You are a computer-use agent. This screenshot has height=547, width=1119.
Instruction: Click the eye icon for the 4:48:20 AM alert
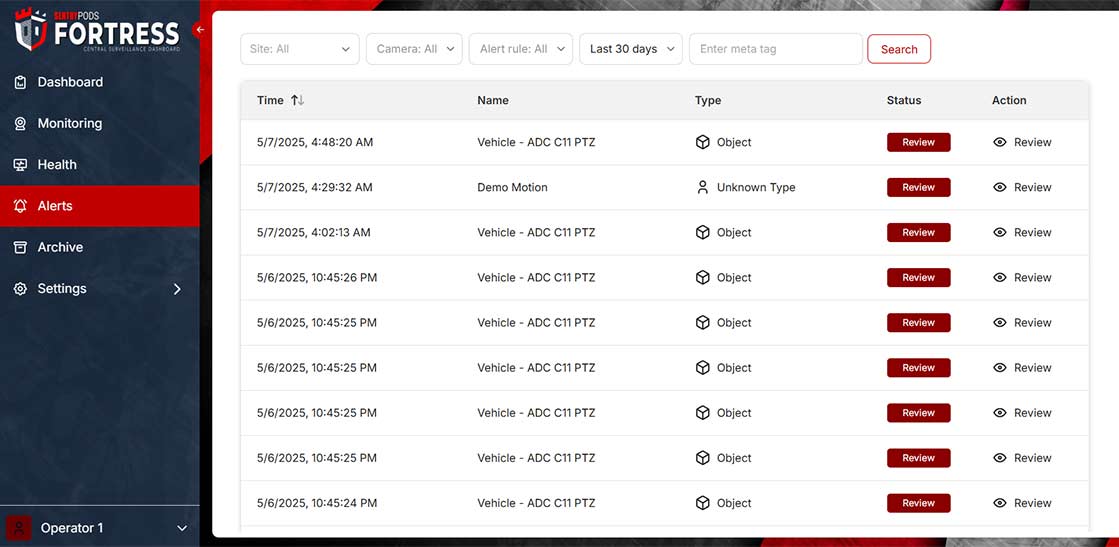[1000, 142]
